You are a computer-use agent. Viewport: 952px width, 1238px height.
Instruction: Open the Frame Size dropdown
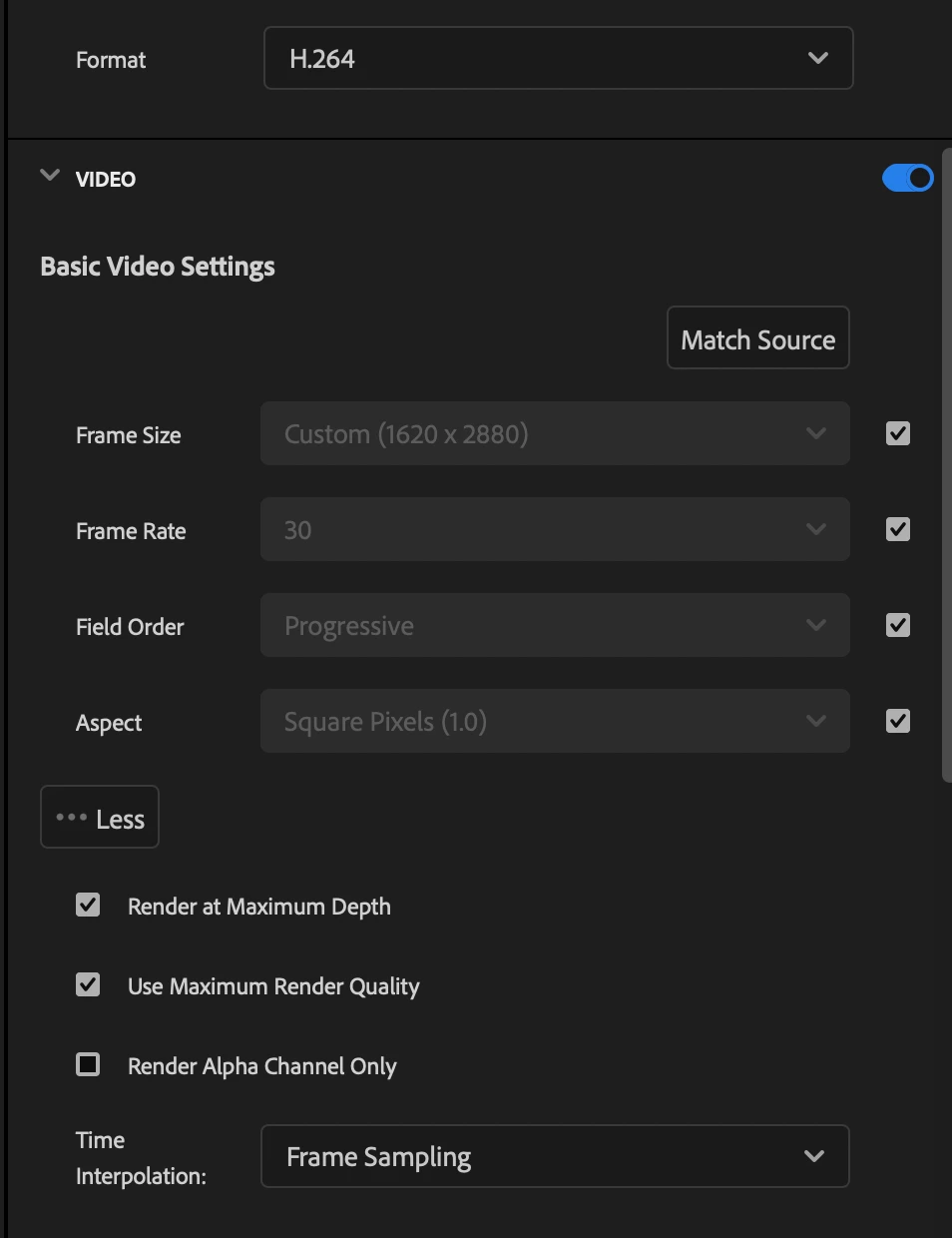click(555, 434)
